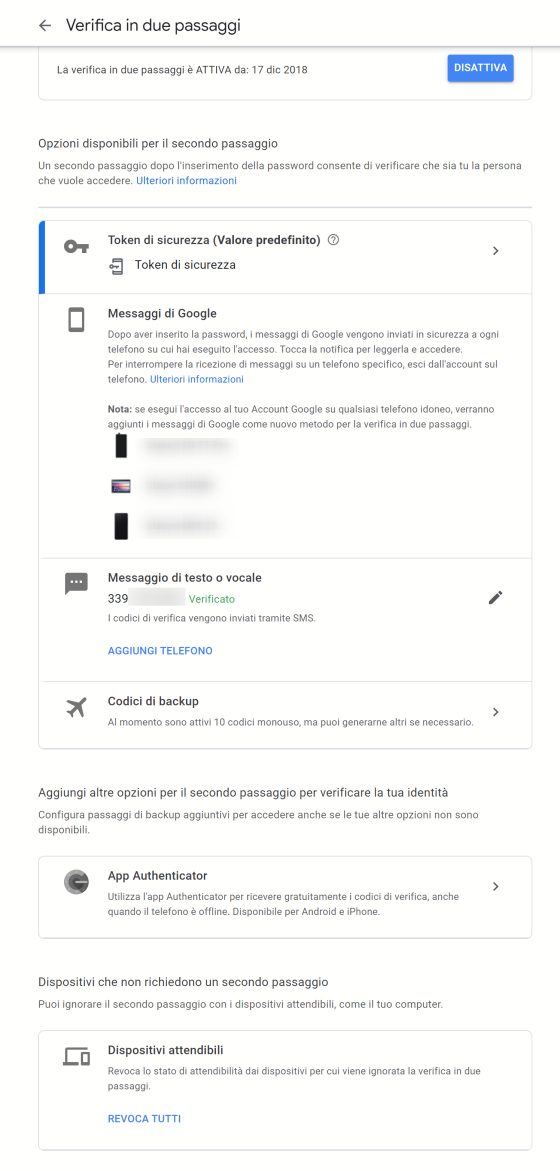
Task: Open the help icon next to Valore predefinito
Action: (334, 240)
